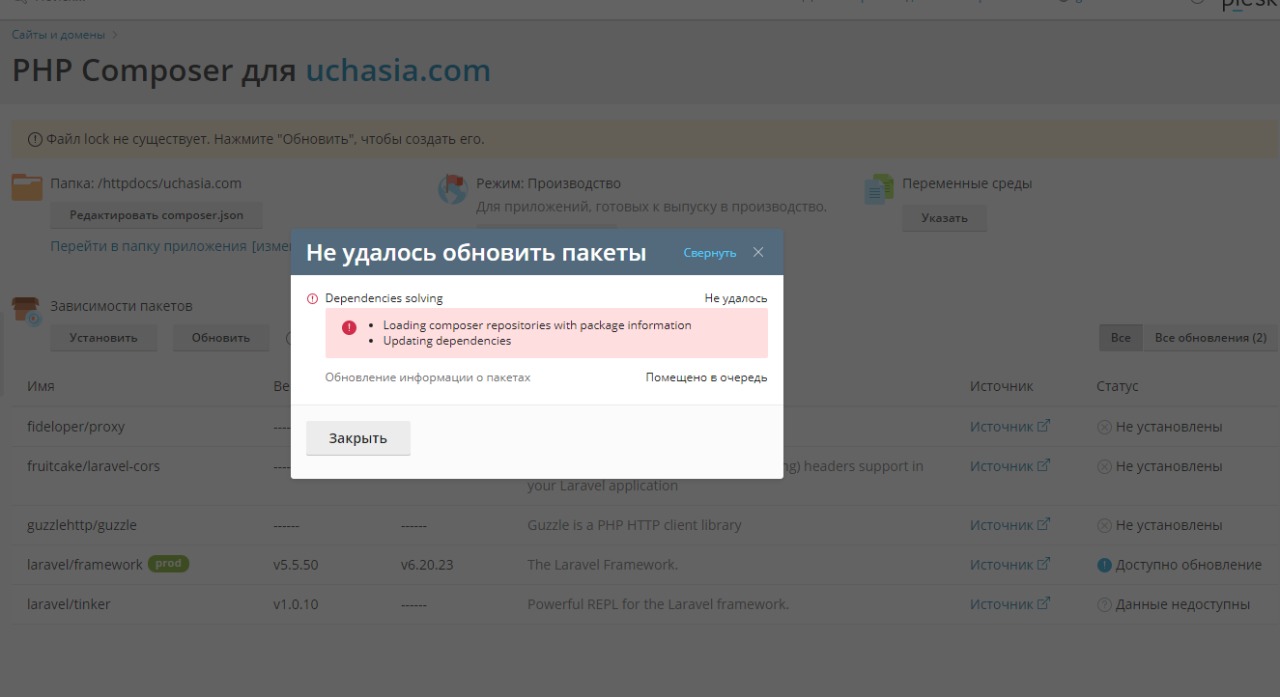Click the Loading composer repositories message

click(x=537, y=325)
